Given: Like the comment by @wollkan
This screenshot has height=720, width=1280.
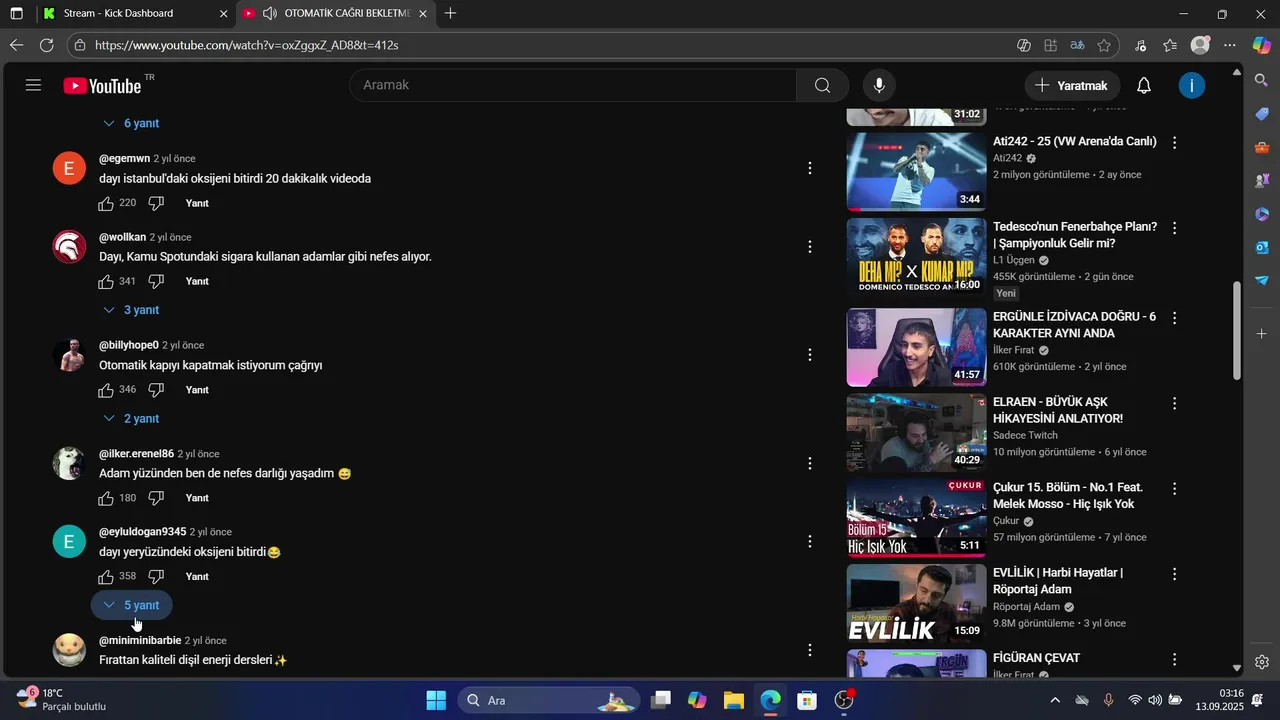Looking at the screenshot, I should (106, 281).
